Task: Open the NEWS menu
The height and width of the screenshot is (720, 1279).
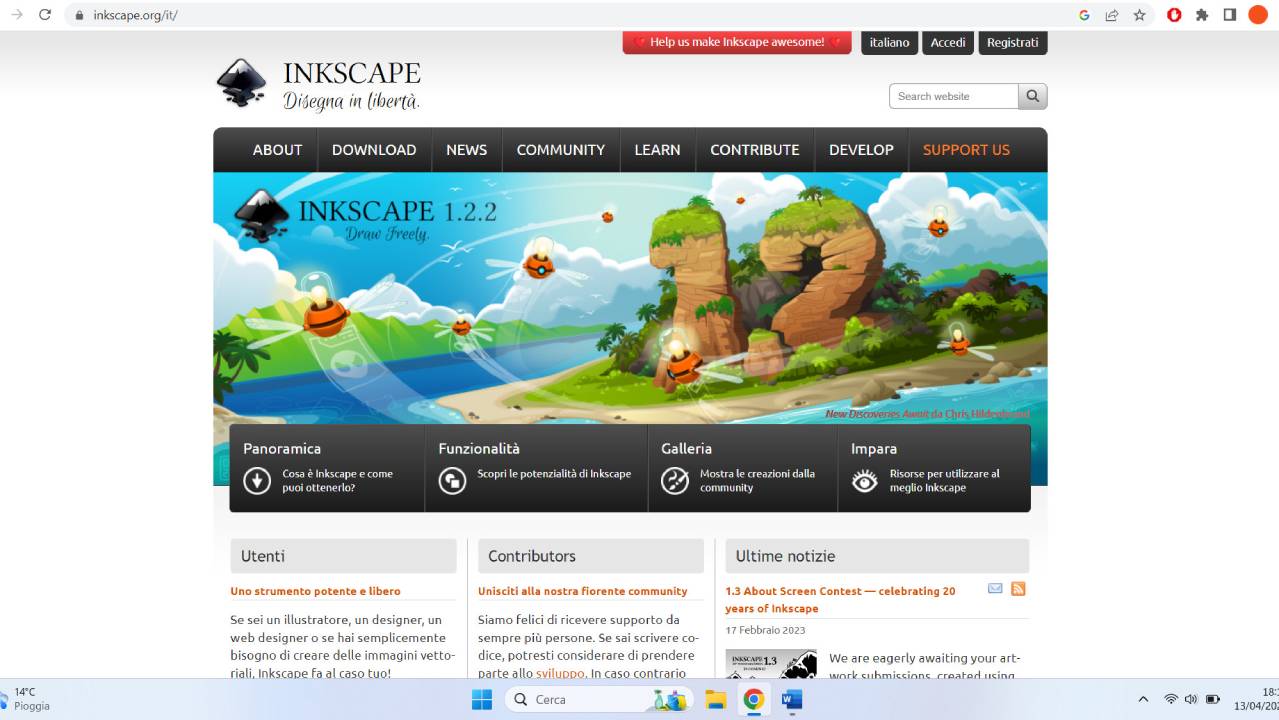Action: (x=466, y=150)
